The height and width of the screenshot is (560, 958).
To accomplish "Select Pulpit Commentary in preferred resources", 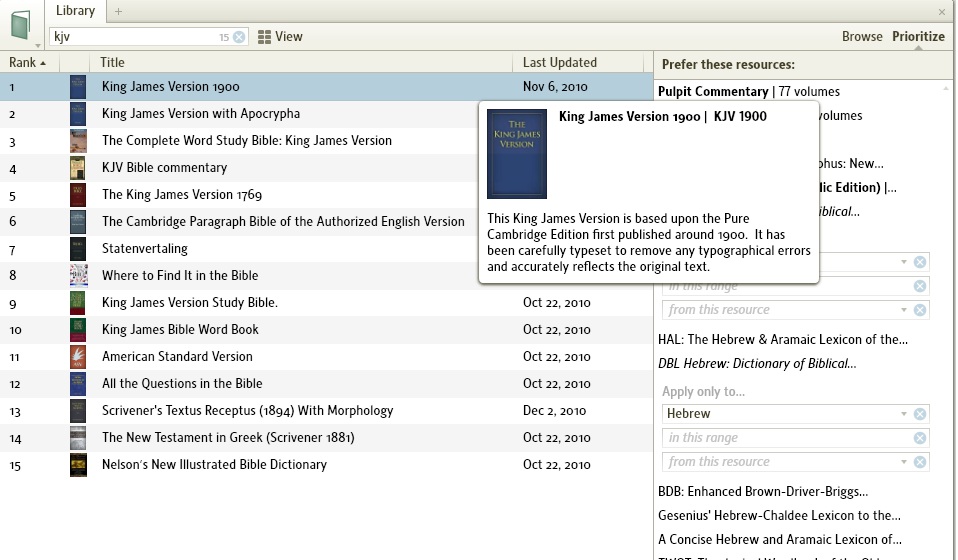I will pyautogui.click(x=749, y=92).
